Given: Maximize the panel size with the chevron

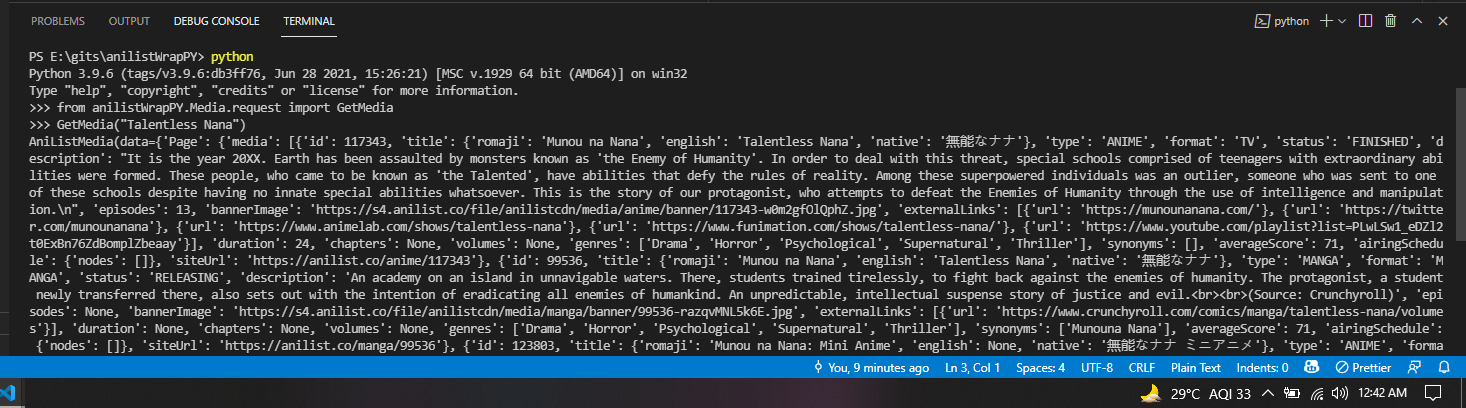Looking at the screenshot, I should coord(1415,20).
